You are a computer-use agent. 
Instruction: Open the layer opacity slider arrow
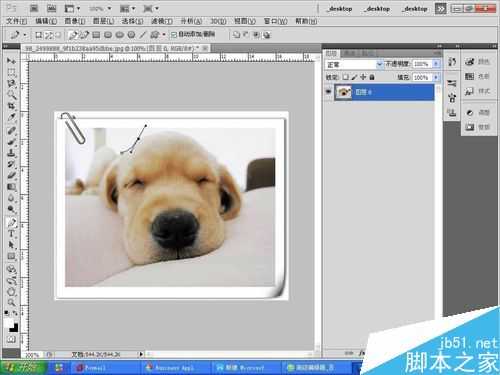436,64
